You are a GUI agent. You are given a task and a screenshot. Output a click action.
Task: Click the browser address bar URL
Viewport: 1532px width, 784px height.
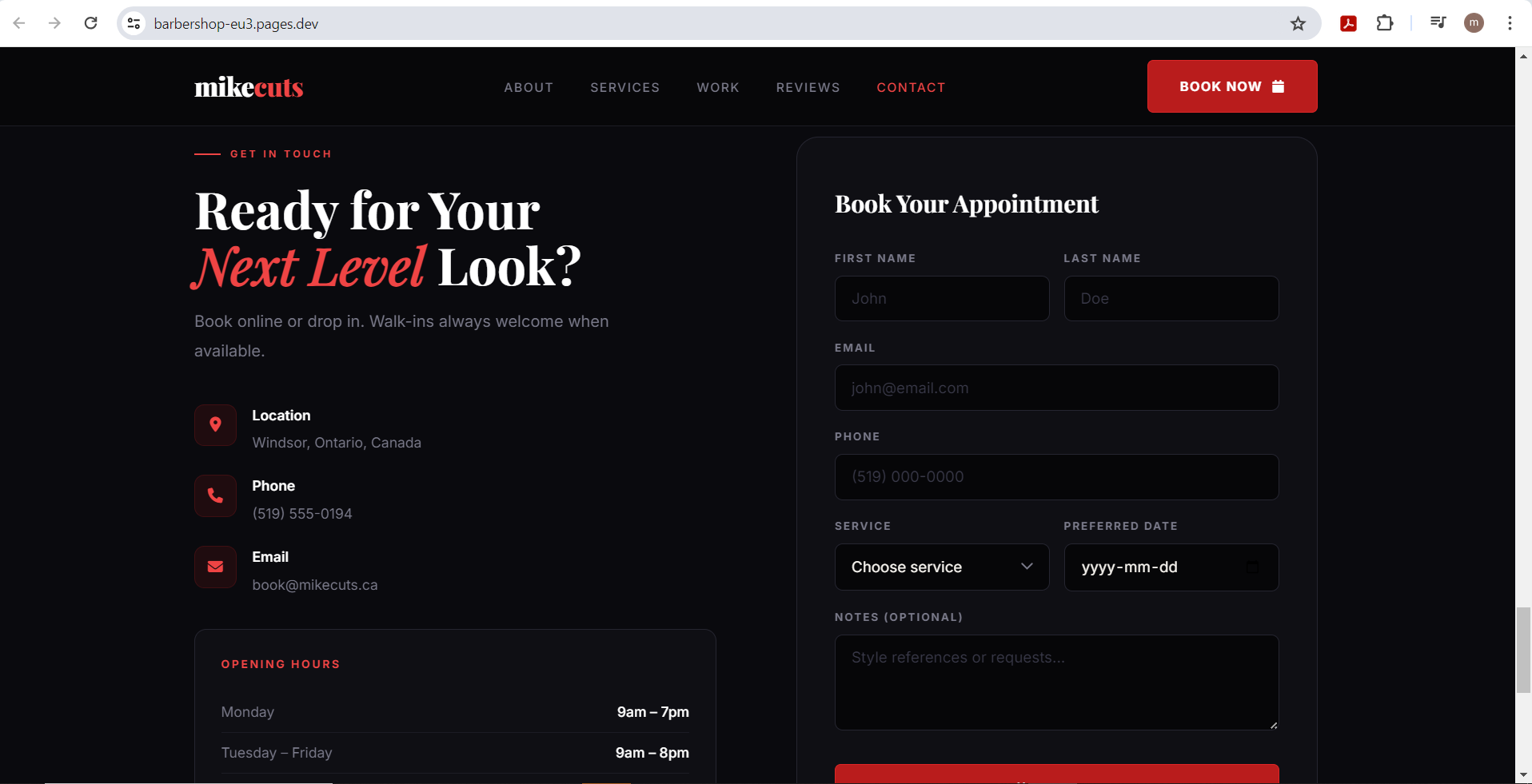pos(236,24)
